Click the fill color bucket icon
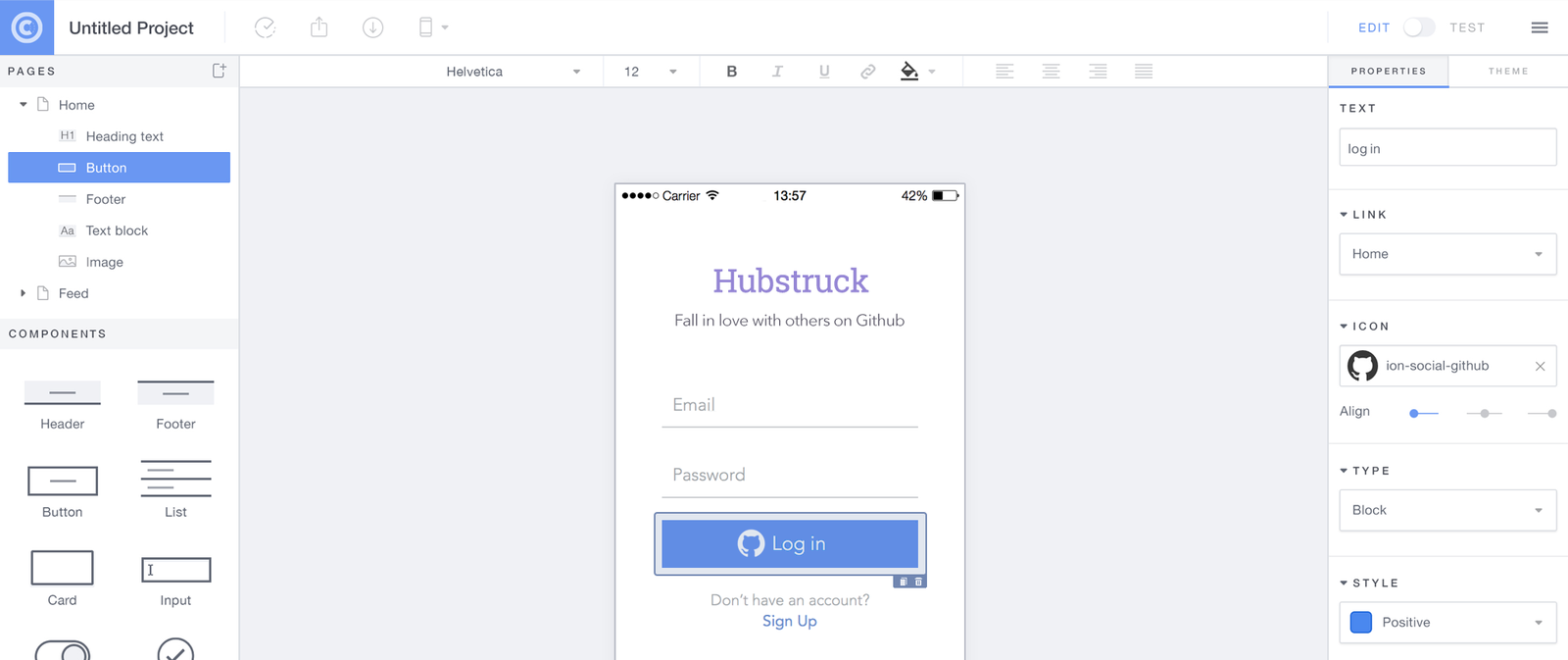Viewport: 1568px width, 660px height. [909, 72]
